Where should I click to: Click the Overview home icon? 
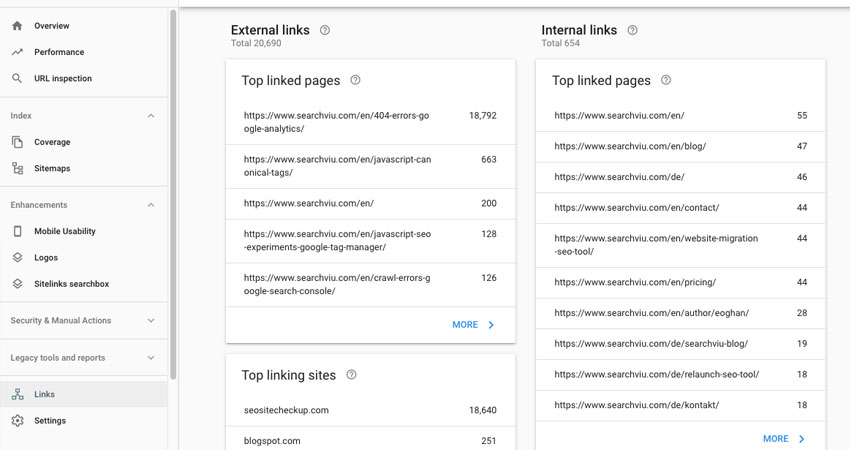[17, 25]
